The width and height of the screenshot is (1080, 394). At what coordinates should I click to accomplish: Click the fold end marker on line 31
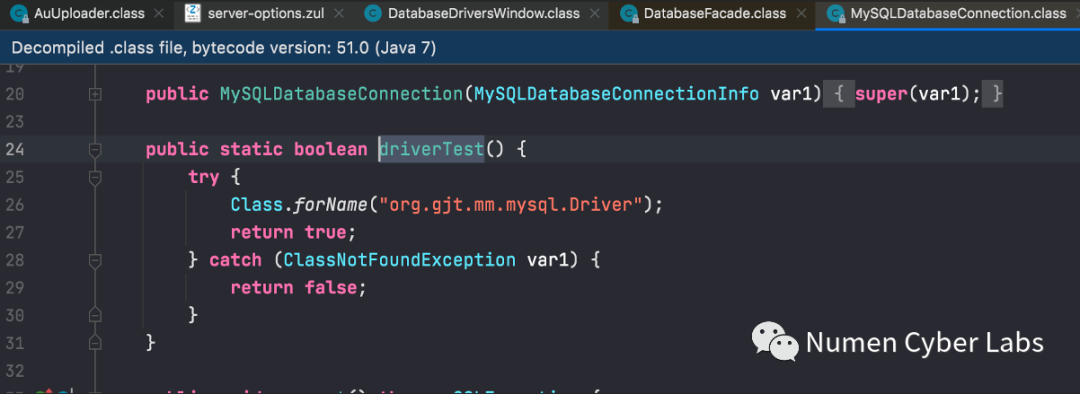coord(95,342)
